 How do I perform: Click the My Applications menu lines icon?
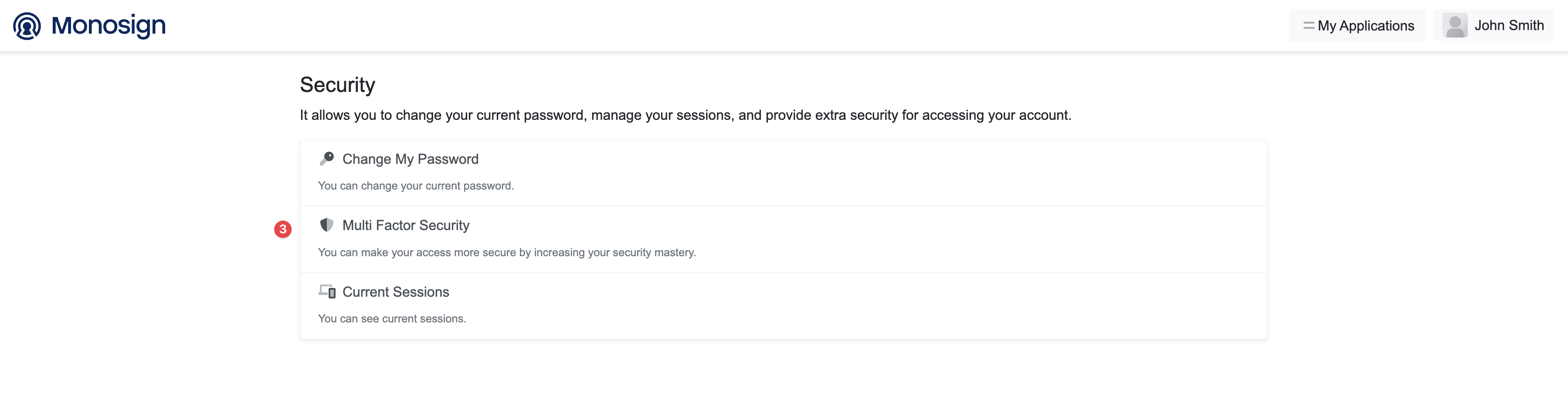click(x=1308, y=26)
